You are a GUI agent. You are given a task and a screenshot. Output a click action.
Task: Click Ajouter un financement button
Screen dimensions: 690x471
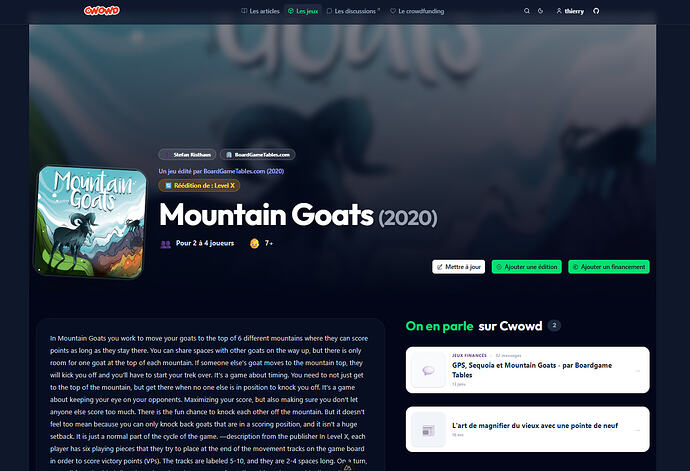pyautogui.click(x=609, y=267)
